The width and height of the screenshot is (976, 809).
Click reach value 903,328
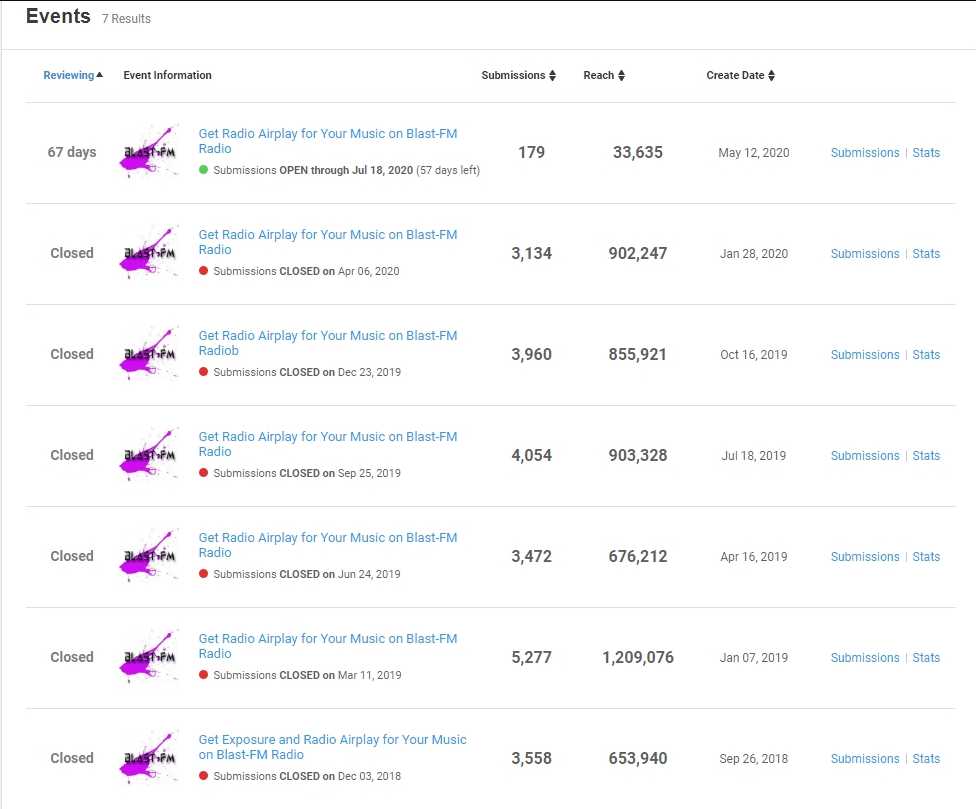[637, 455]
